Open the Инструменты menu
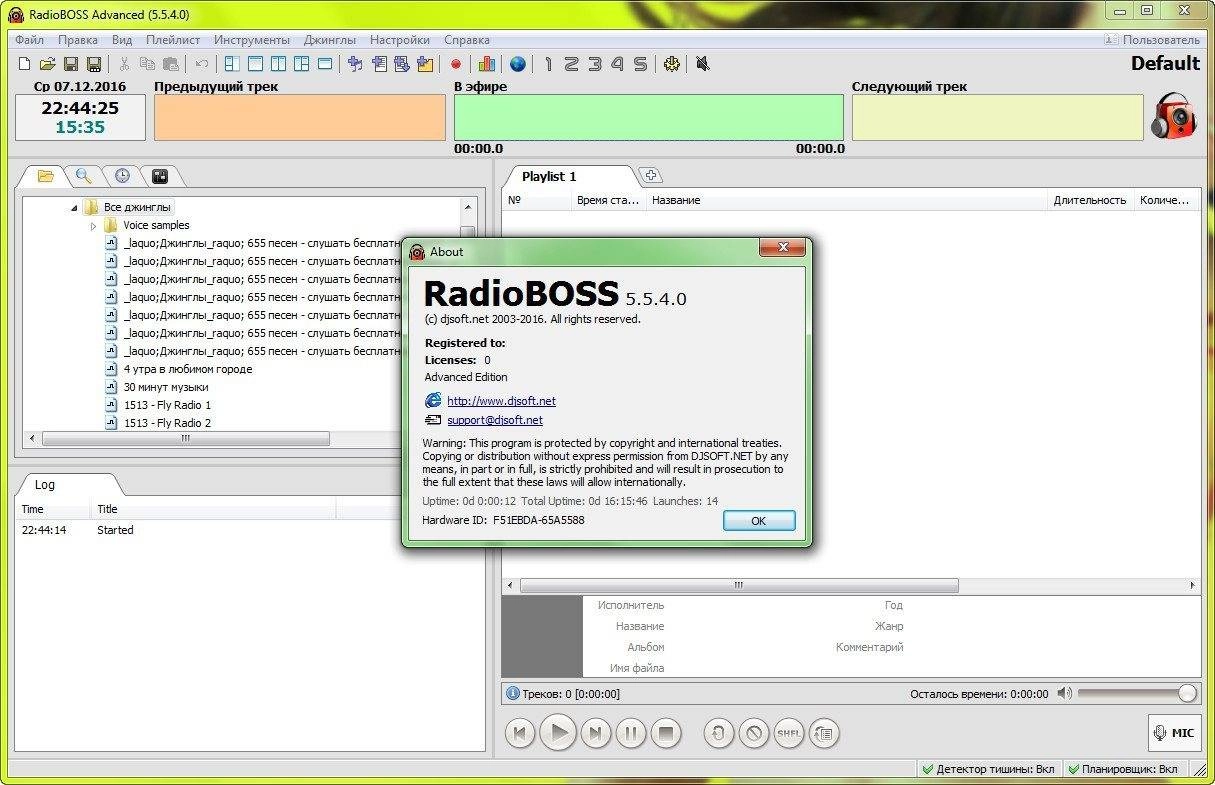 (x=252, y=40)
